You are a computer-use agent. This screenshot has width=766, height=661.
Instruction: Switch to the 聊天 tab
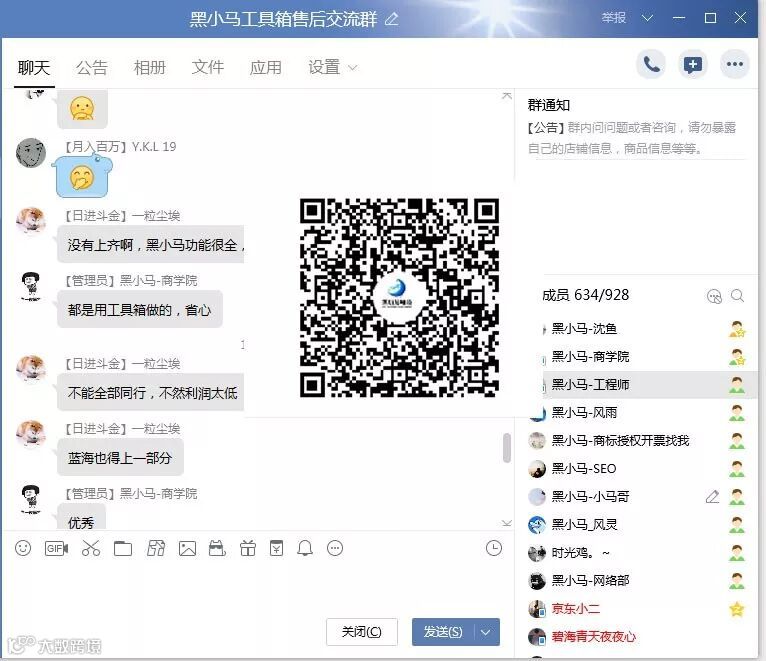point(34,67)
